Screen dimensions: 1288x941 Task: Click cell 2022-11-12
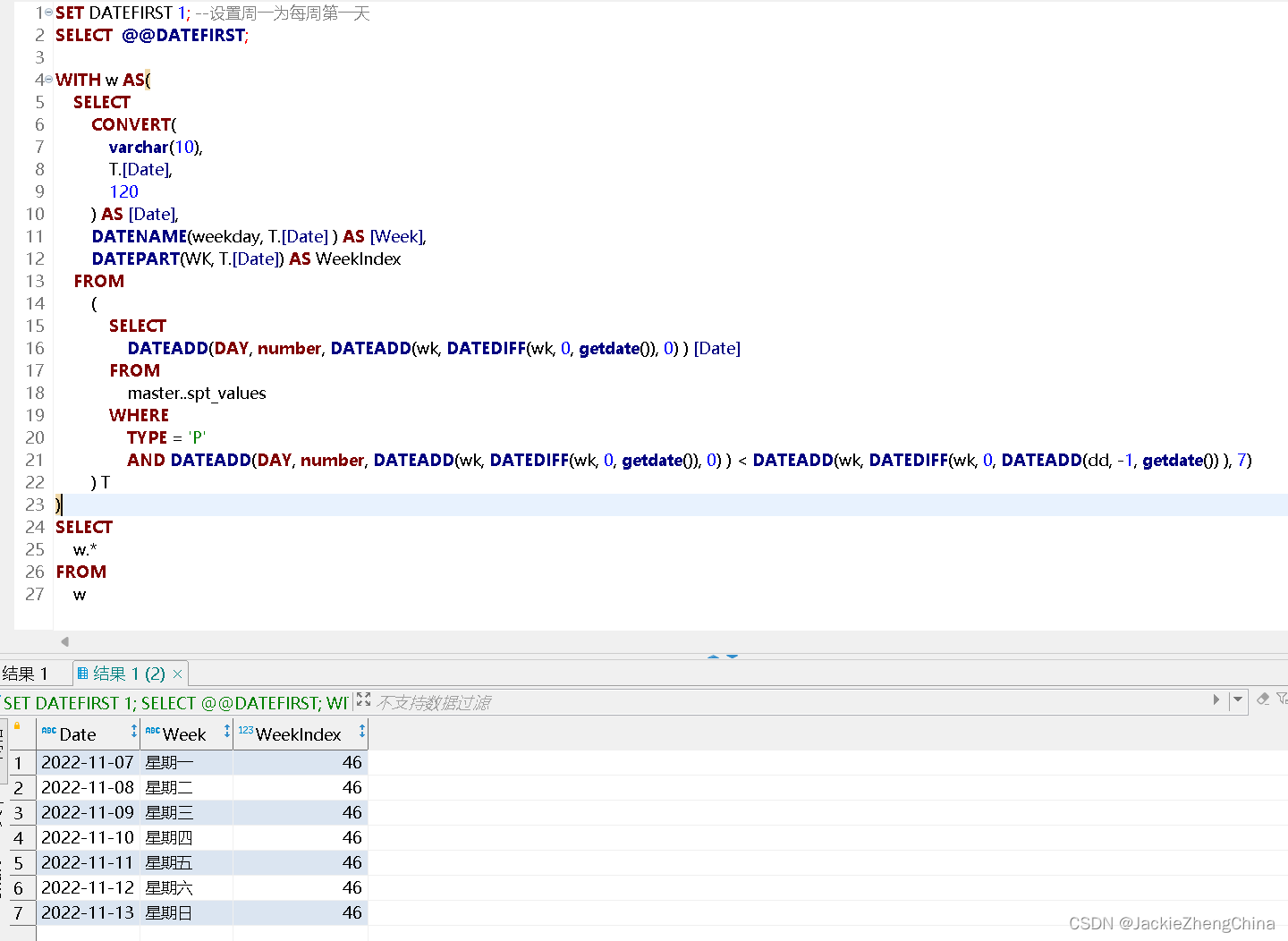point(88,888)
